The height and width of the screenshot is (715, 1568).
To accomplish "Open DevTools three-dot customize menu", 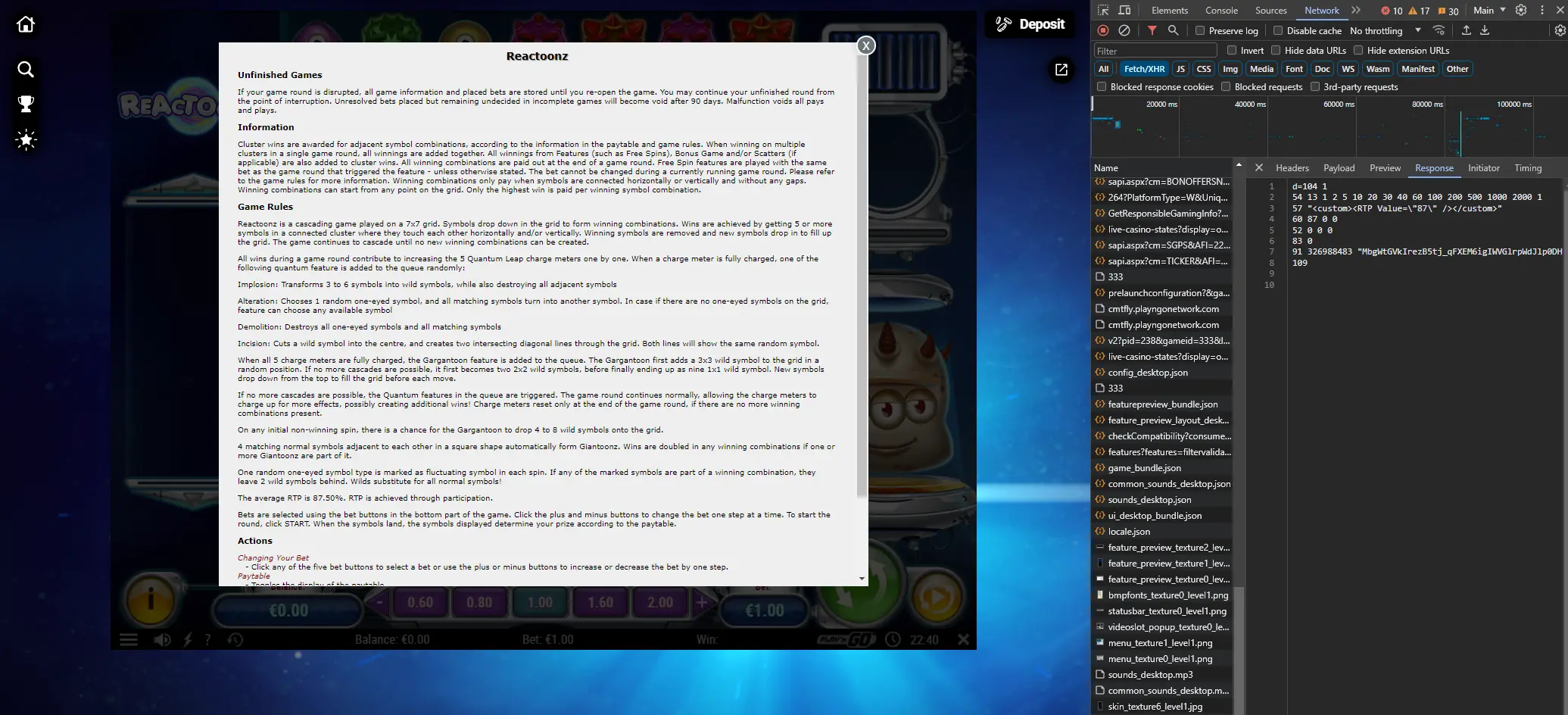I will tap(1542, 11).
